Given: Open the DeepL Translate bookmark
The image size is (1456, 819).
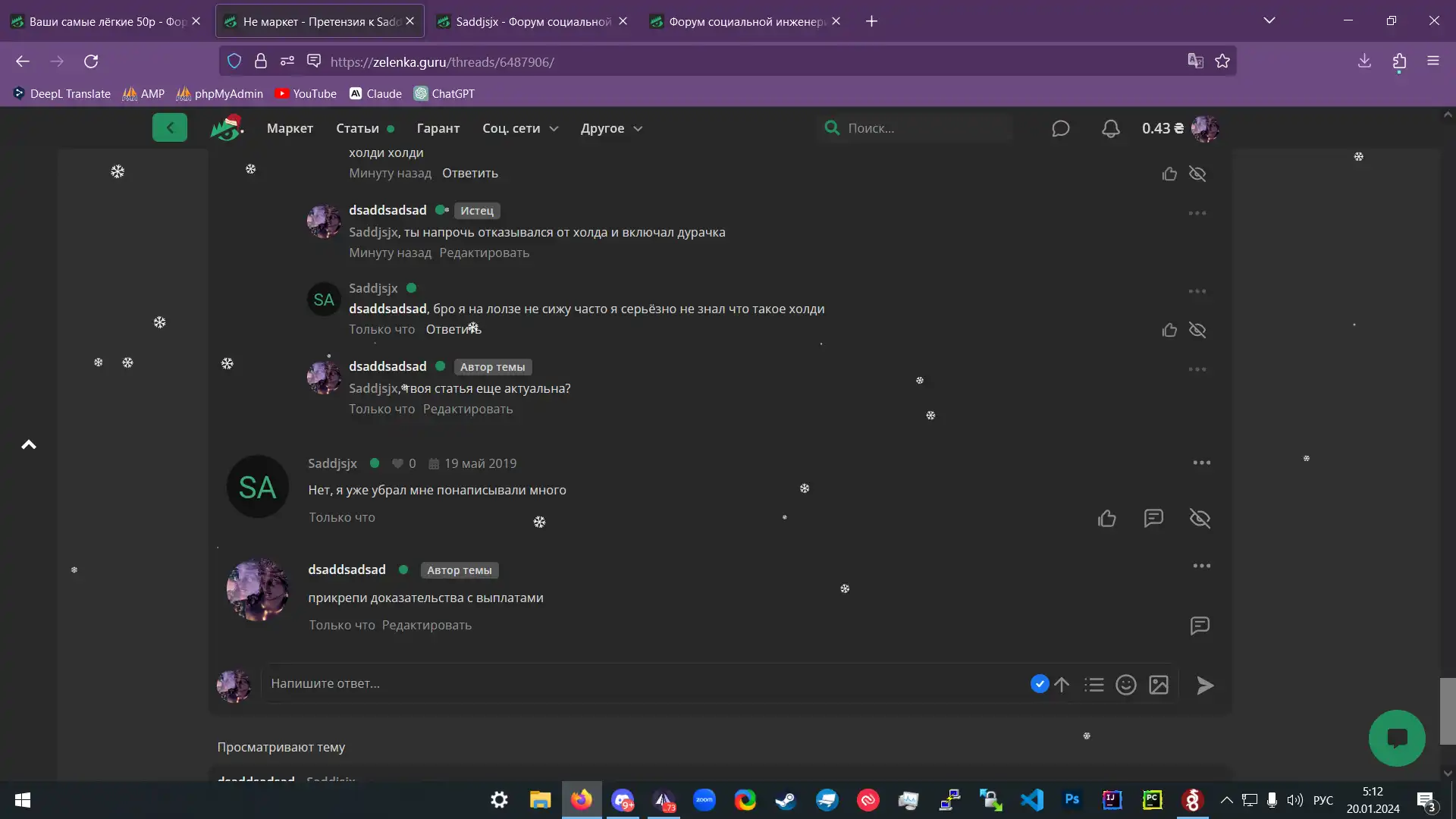Looking at the screenshot, I should click(x=62, y=93).
